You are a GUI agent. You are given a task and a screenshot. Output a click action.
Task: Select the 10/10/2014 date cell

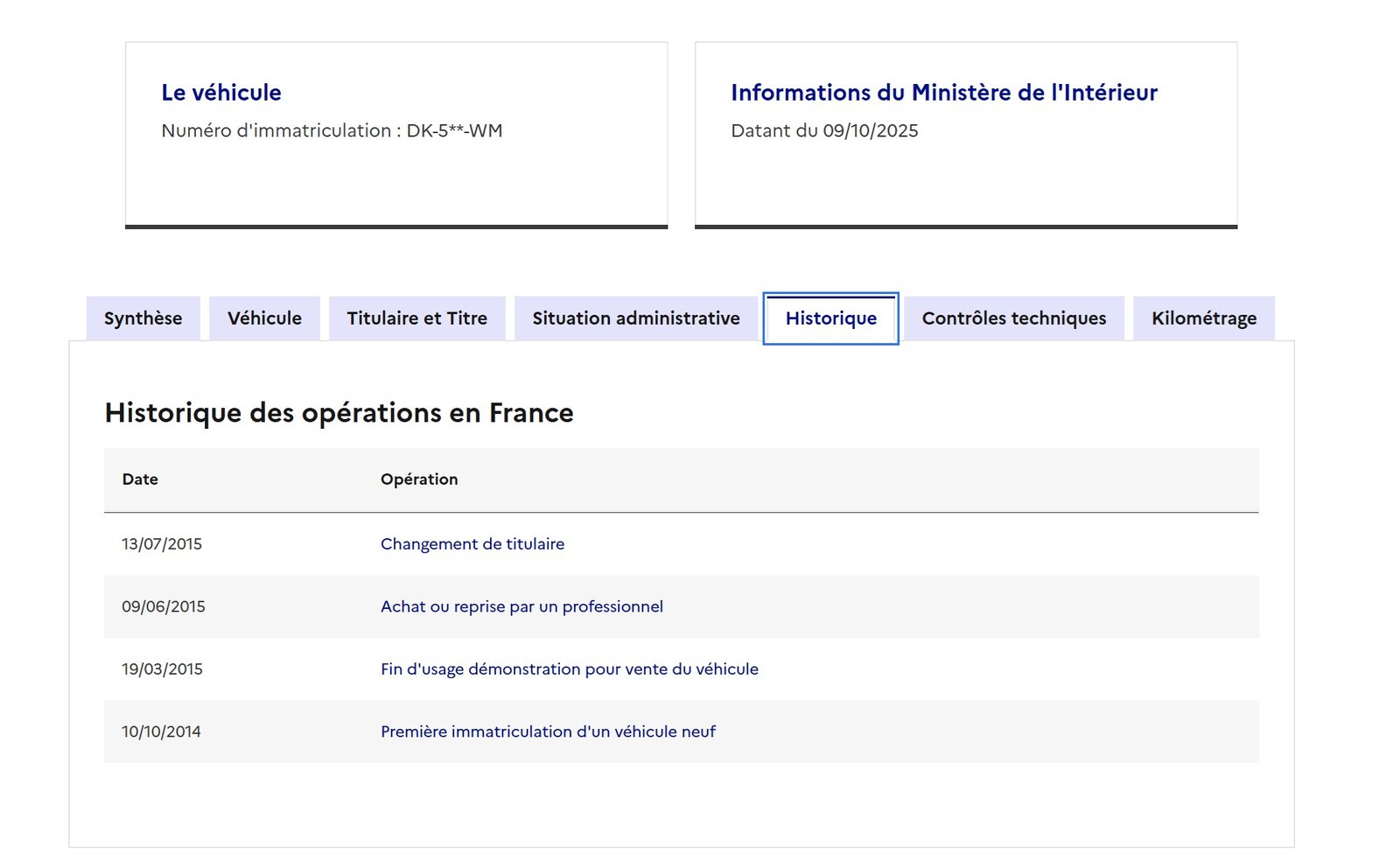point(161,731)
